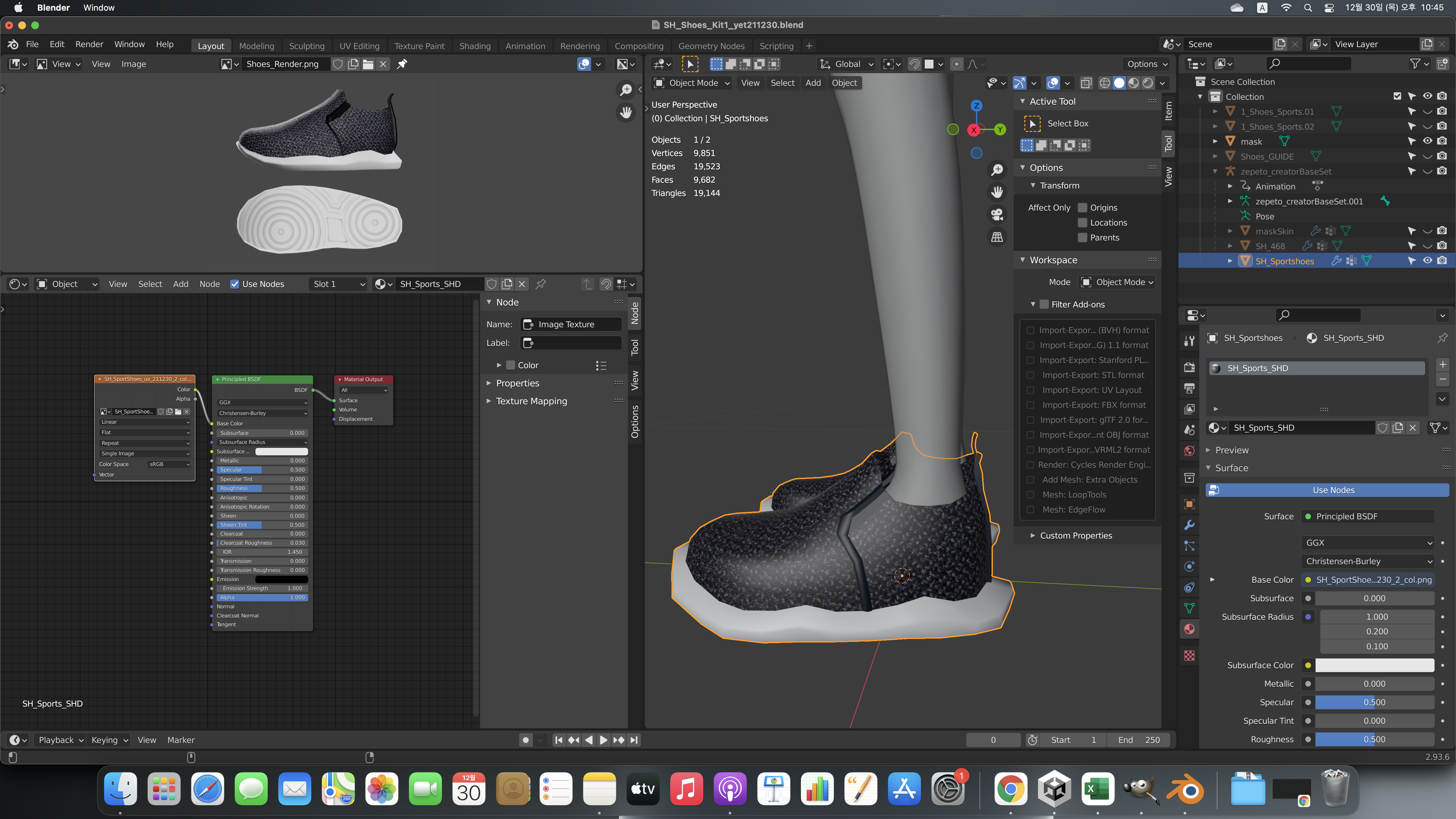
Task: Switch perspective/orthographic with the grid icon
Action: point(997,237)
